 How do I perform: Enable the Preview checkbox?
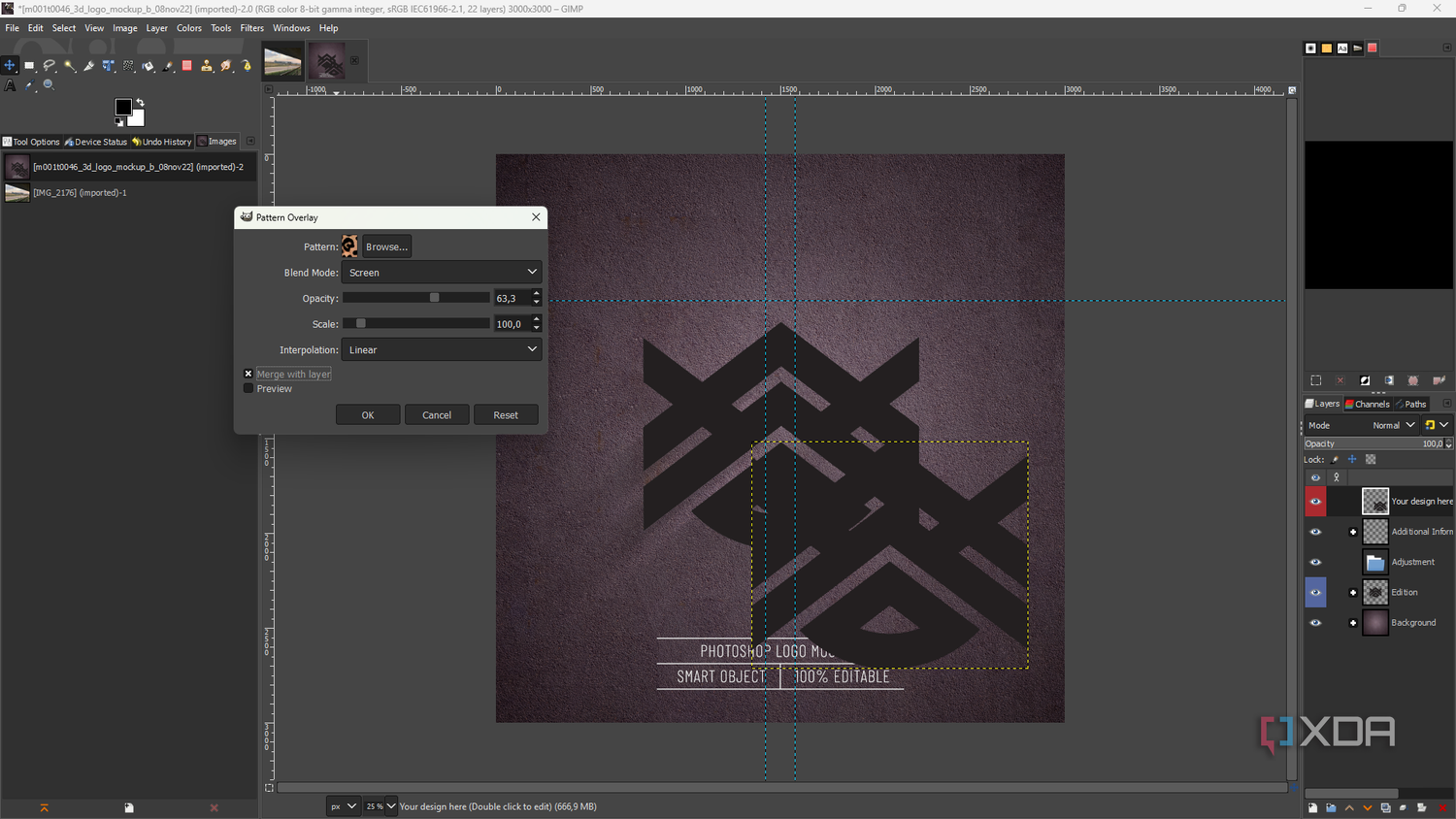248,388
